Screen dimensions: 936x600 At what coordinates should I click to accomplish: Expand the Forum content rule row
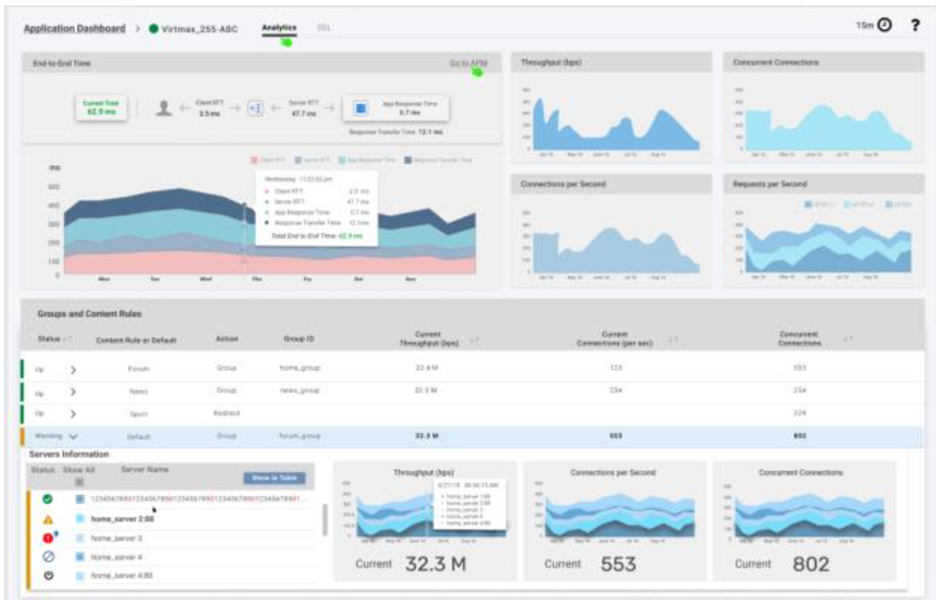(72, 368)
